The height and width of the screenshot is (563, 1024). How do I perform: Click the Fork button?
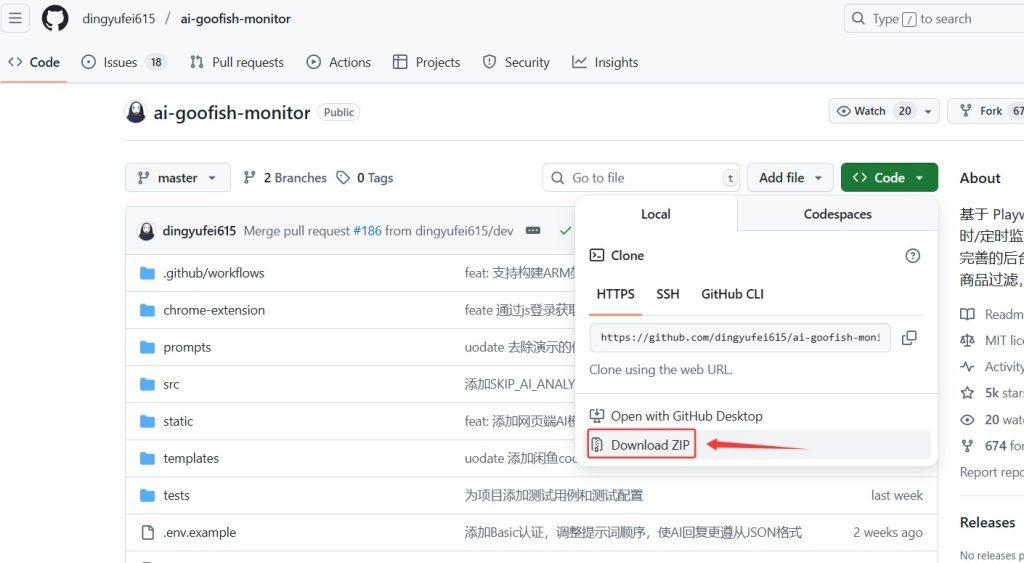click(x=986, y=111)
